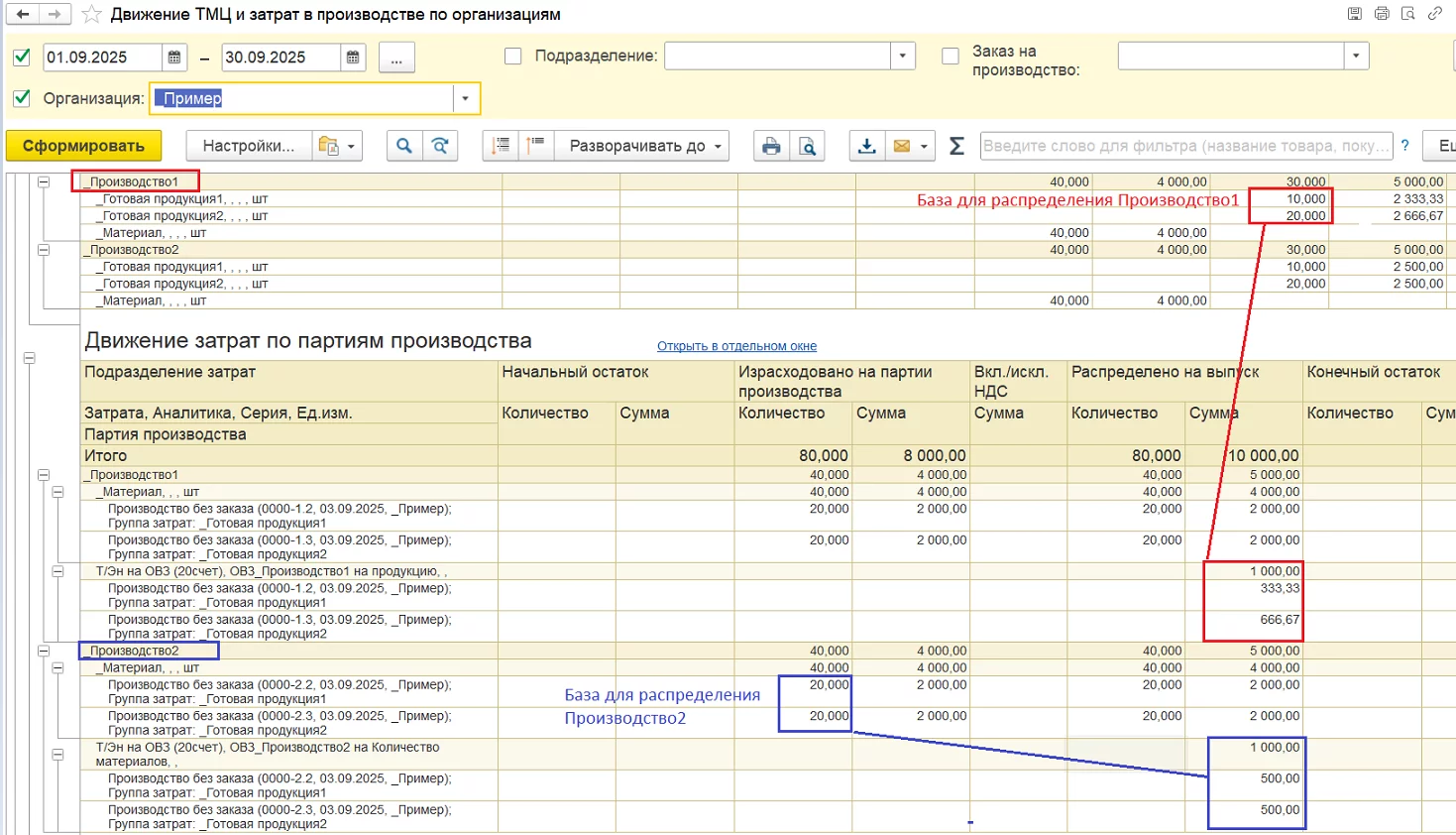Follow the Открыть в отдельном окне link
The height and width of the screenshot is (835, 1456).
point(736,346)
